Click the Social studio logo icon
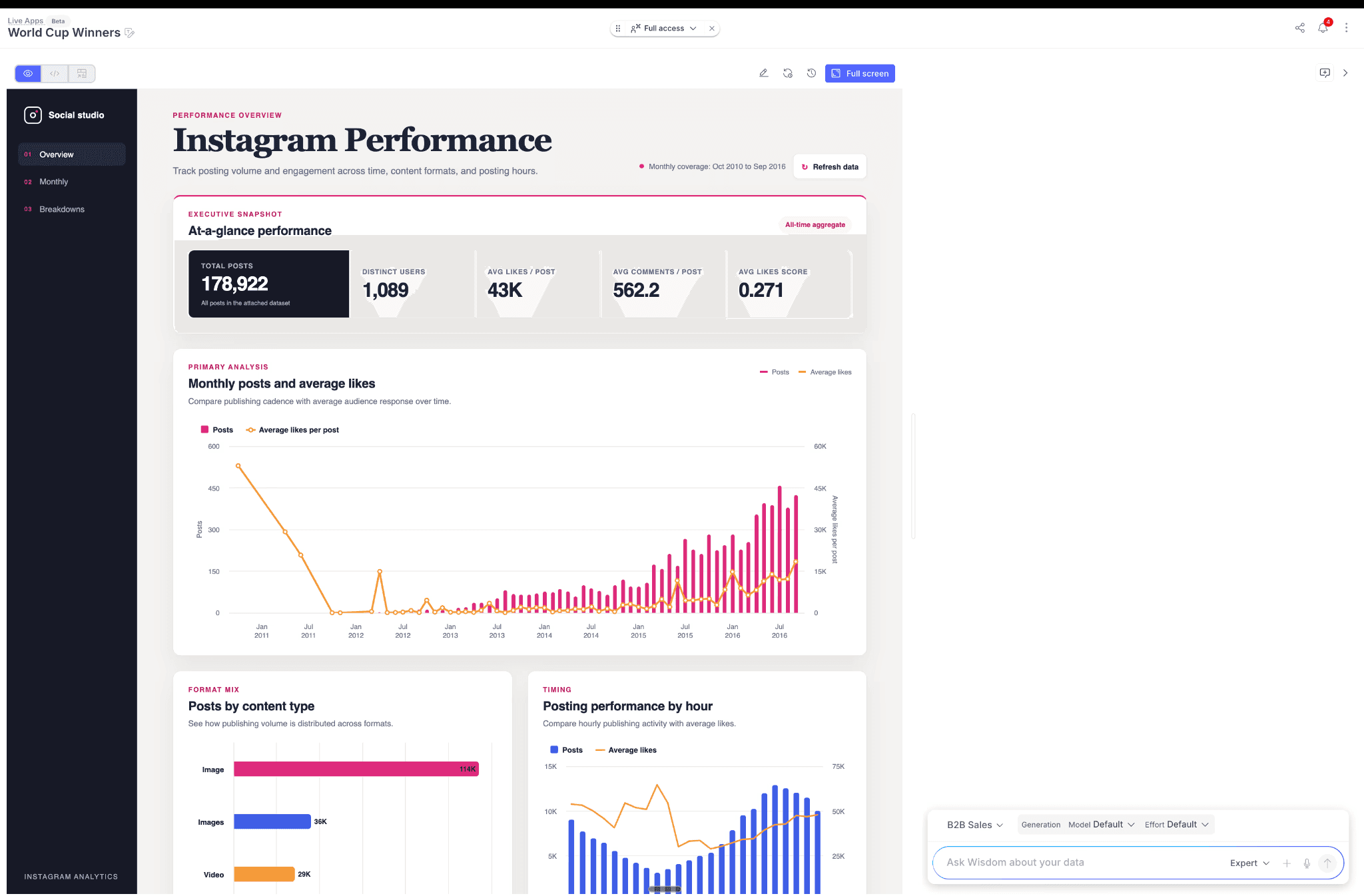 click(x=33, y=115)
